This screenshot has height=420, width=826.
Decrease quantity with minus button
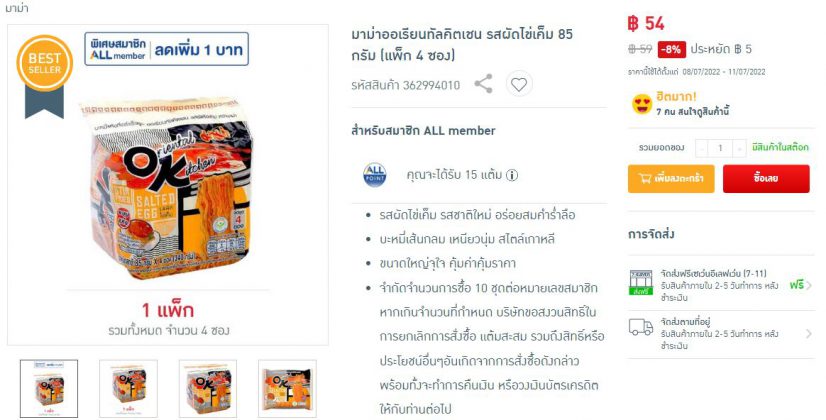point(702,149)
